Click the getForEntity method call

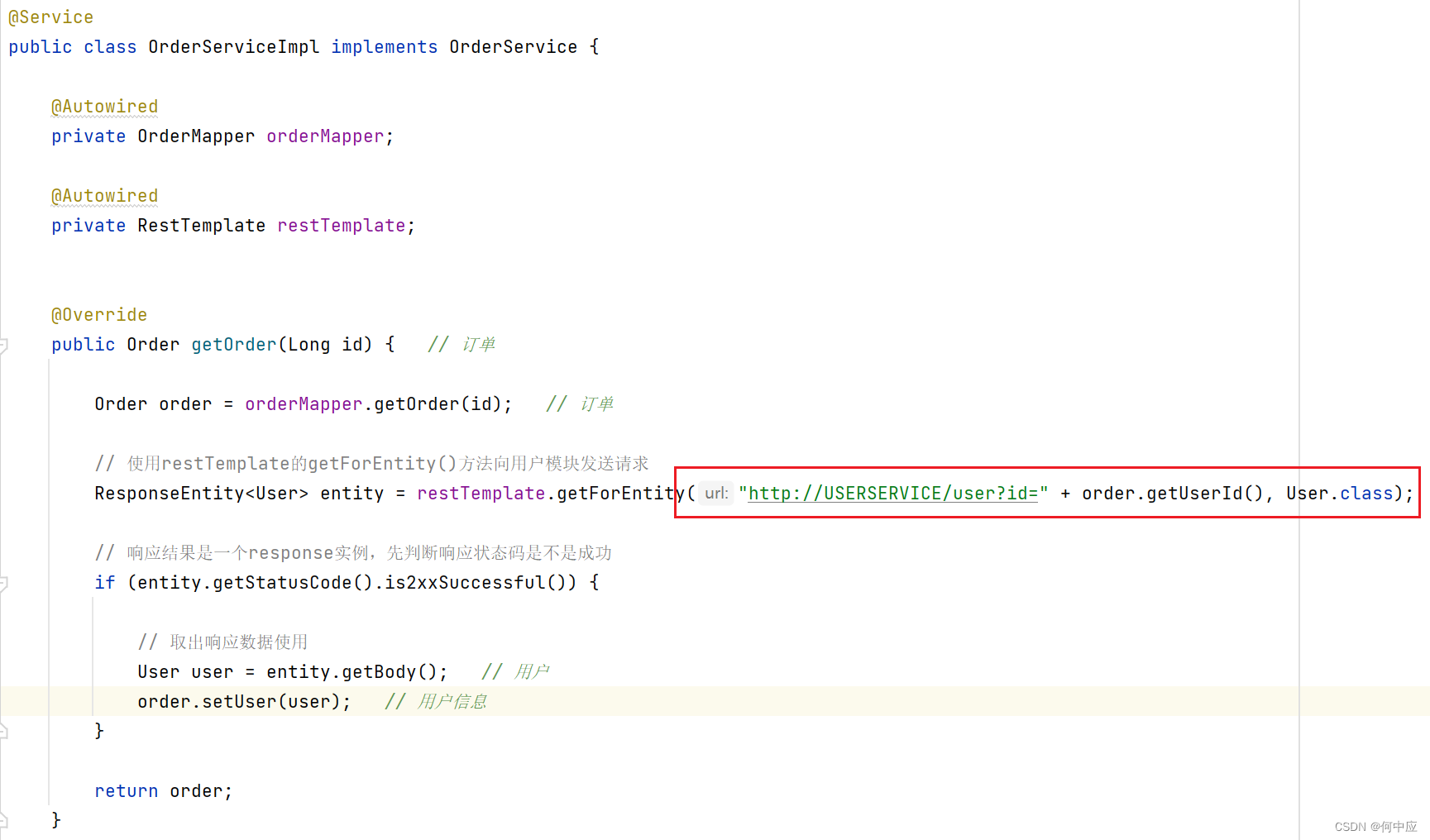(621, 494)
